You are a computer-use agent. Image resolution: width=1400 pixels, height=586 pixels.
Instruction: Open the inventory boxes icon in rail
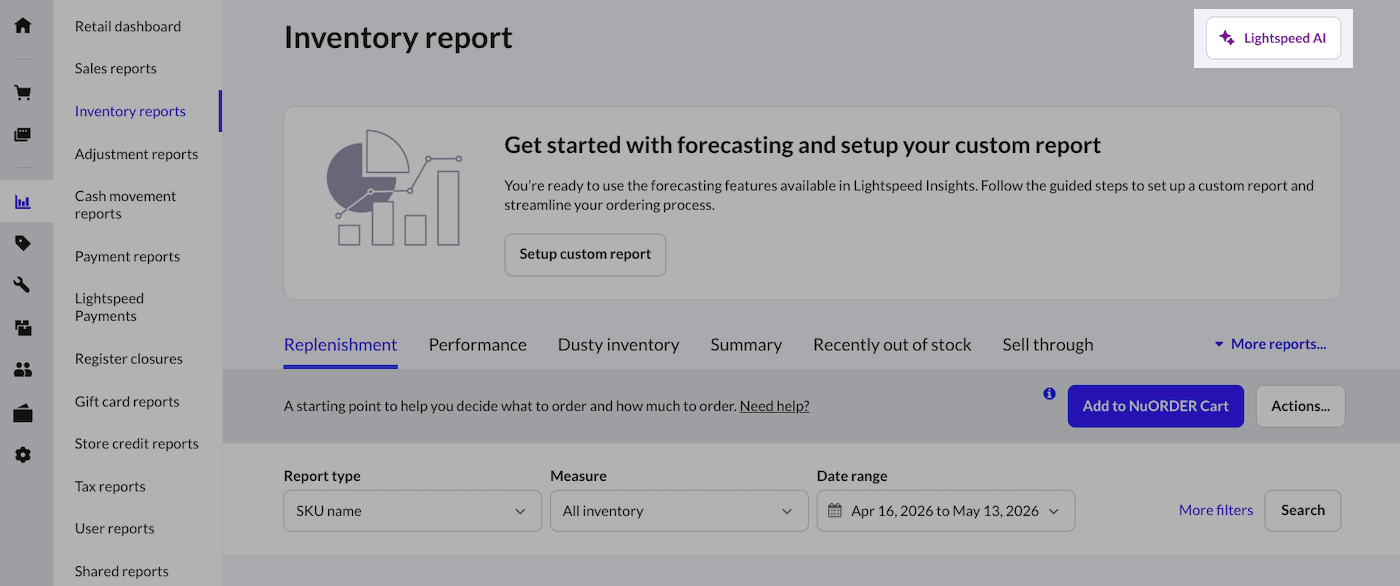22,327
